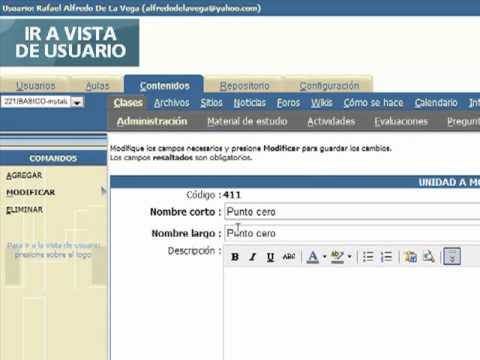
Task: Click the code value 411
Action: coord(232,195)
